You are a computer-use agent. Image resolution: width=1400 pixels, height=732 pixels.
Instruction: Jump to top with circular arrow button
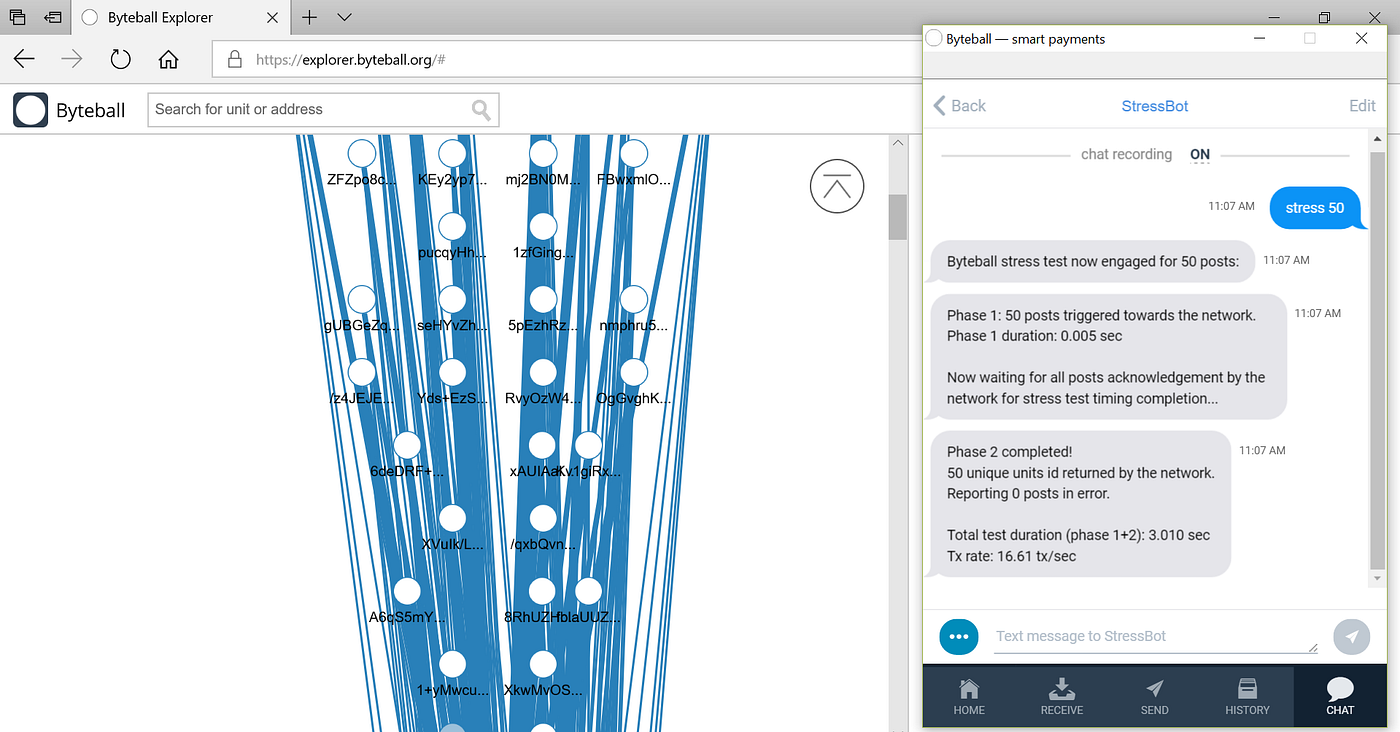(x=837, y=185)
